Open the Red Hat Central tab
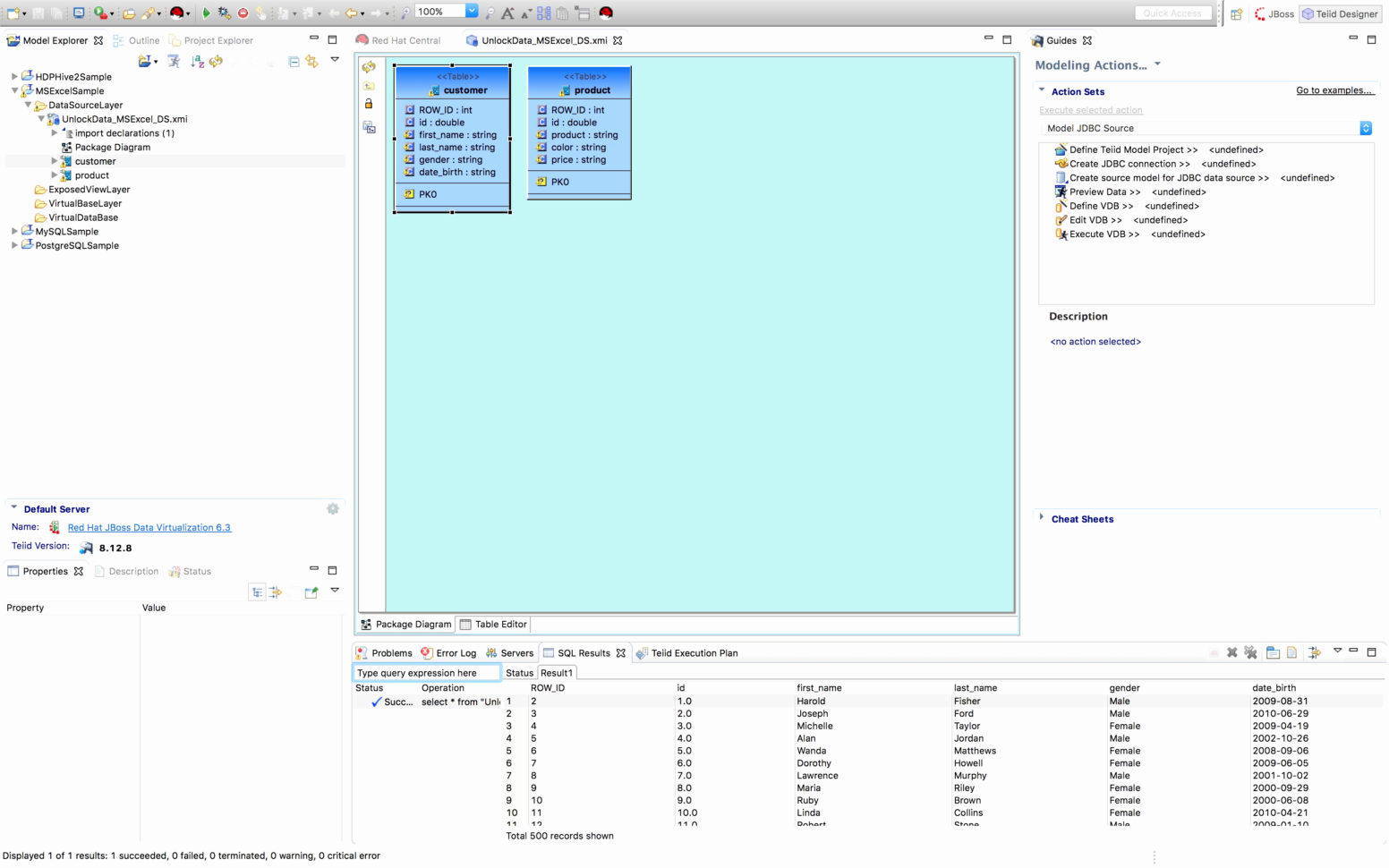This screenshot has width=1389, height=868. pyautogui.click(x=398, y=40)
